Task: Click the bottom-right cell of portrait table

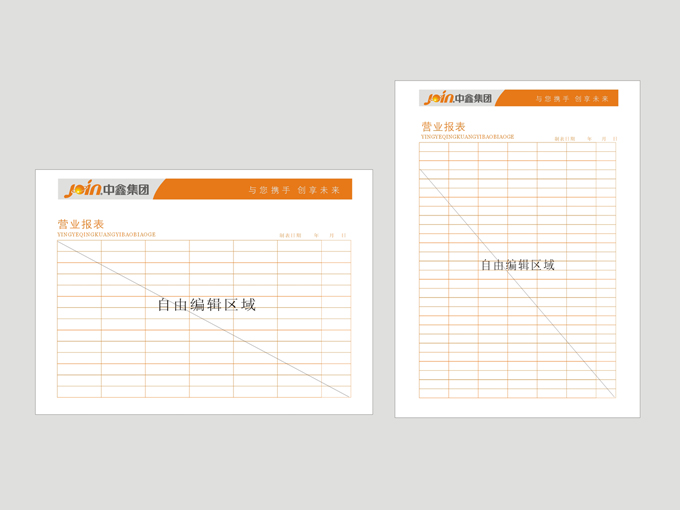Action: click(606, 393)
